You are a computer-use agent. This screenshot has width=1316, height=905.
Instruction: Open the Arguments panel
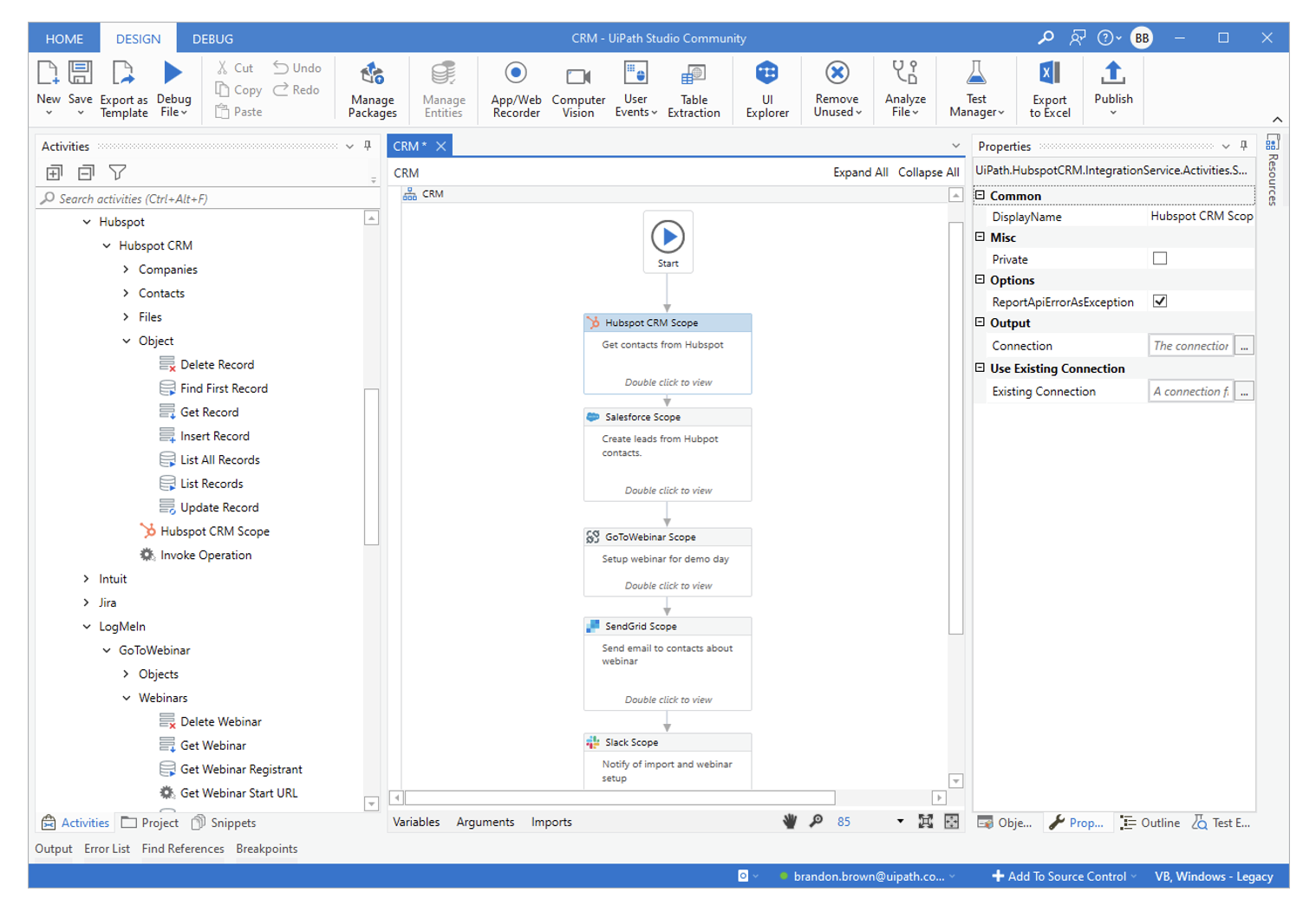pos(485,822)
